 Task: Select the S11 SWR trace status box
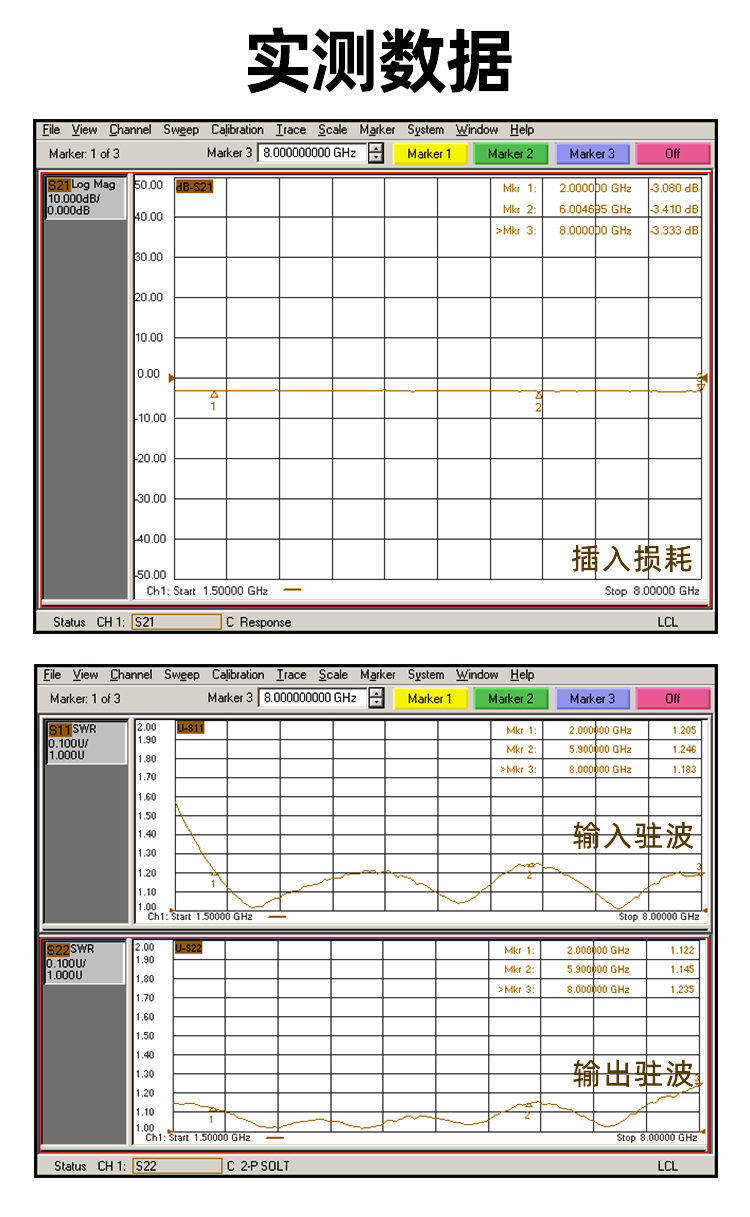point(86,742)
